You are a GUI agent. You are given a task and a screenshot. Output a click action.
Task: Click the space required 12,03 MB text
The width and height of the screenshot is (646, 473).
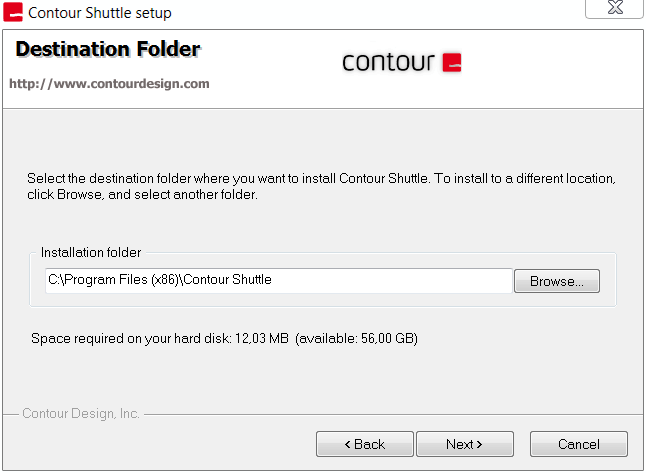click(x=160, y=338)
